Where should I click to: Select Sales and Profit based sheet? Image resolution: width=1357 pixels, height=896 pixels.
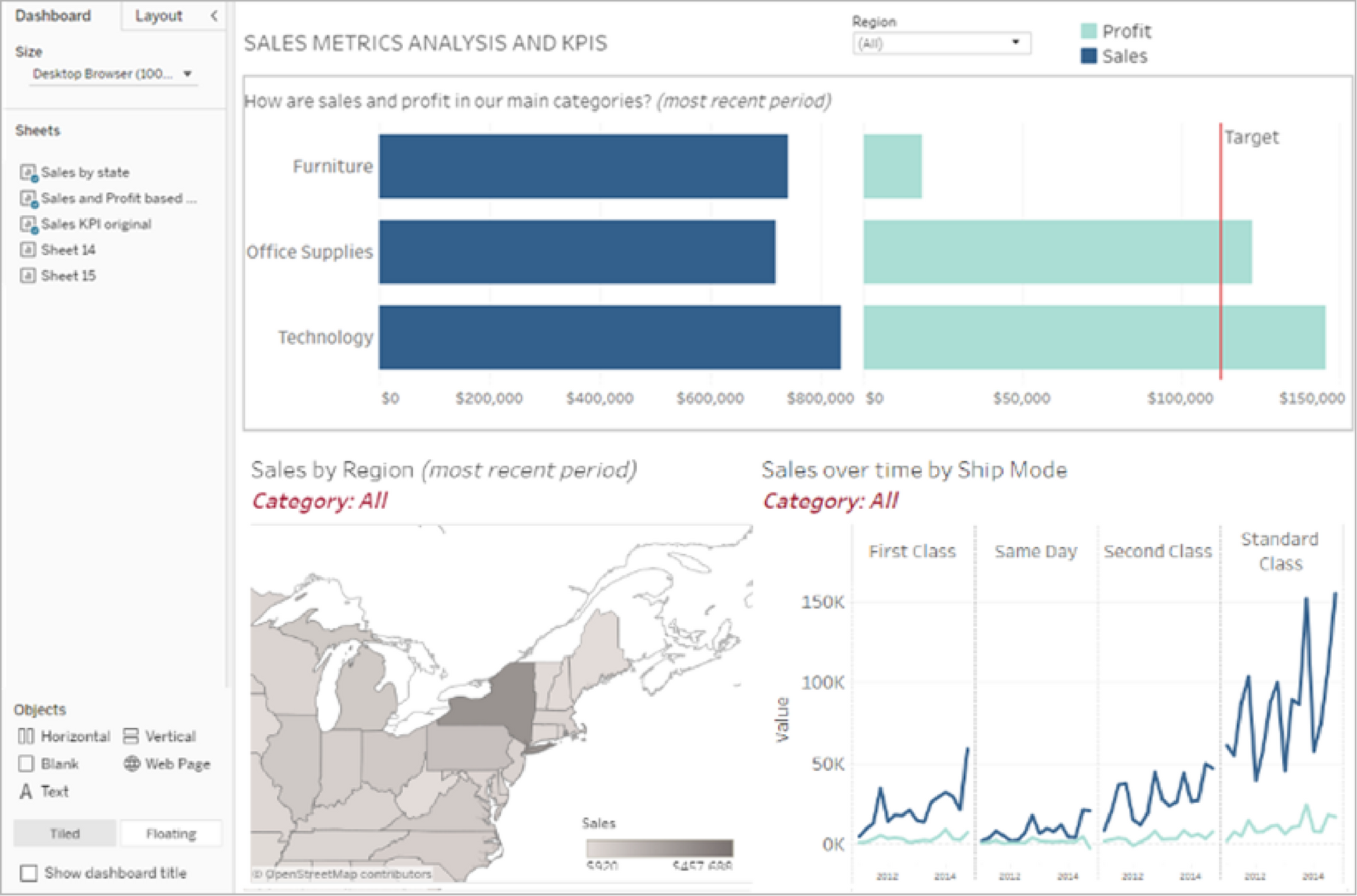112,199
